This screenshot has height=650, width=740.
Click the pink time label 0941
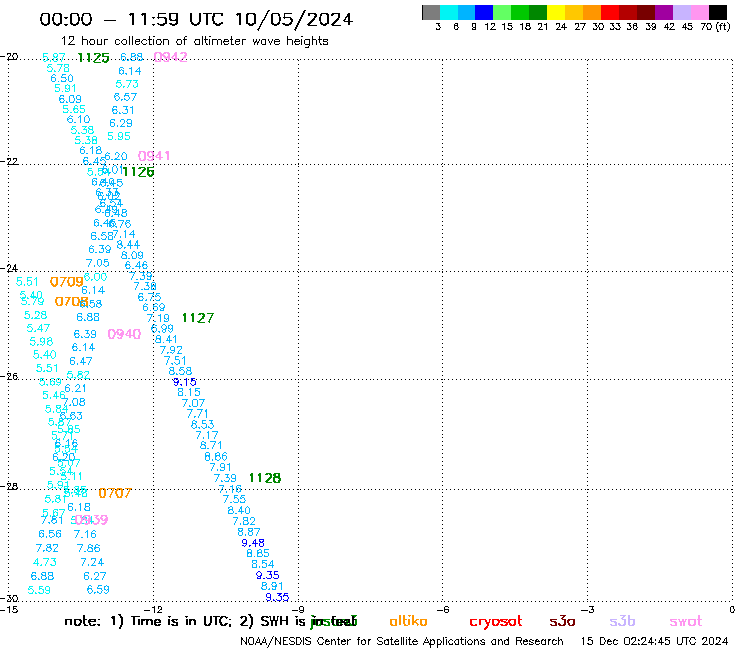click(154, 156)
